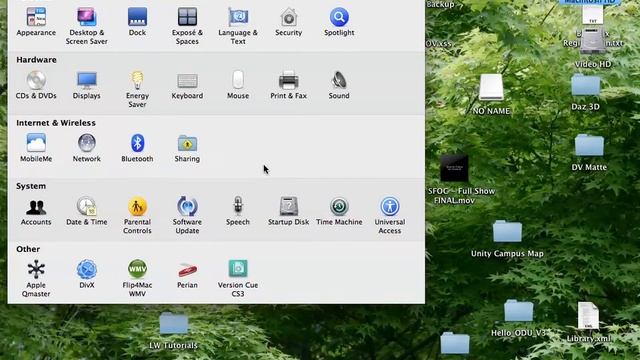Open Startup Disk preferences
This screenshot has height=360, width=640.
point(289,207)
